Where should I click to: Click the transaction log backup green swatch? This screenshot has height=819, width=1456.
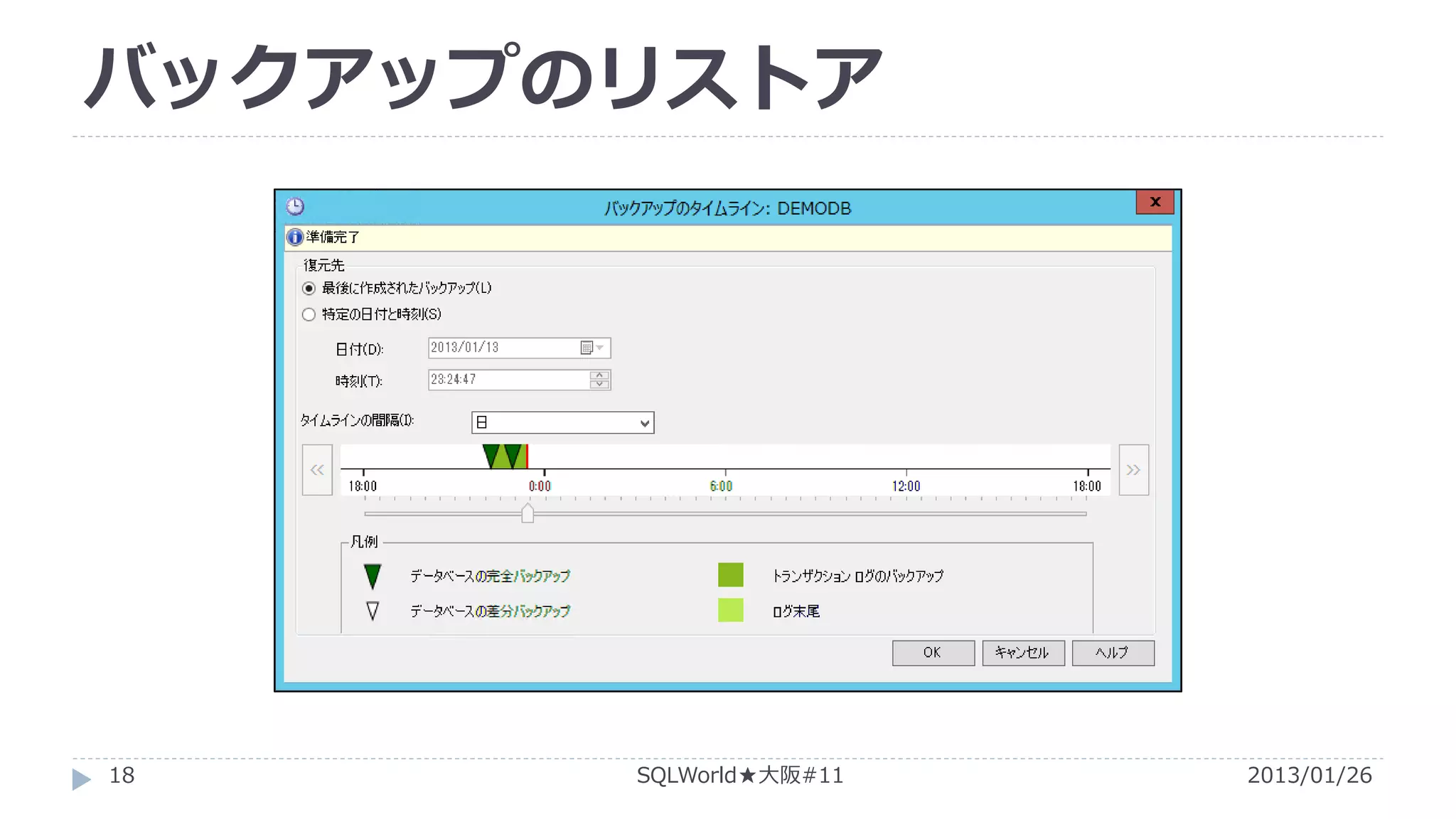tap(731, 575)
